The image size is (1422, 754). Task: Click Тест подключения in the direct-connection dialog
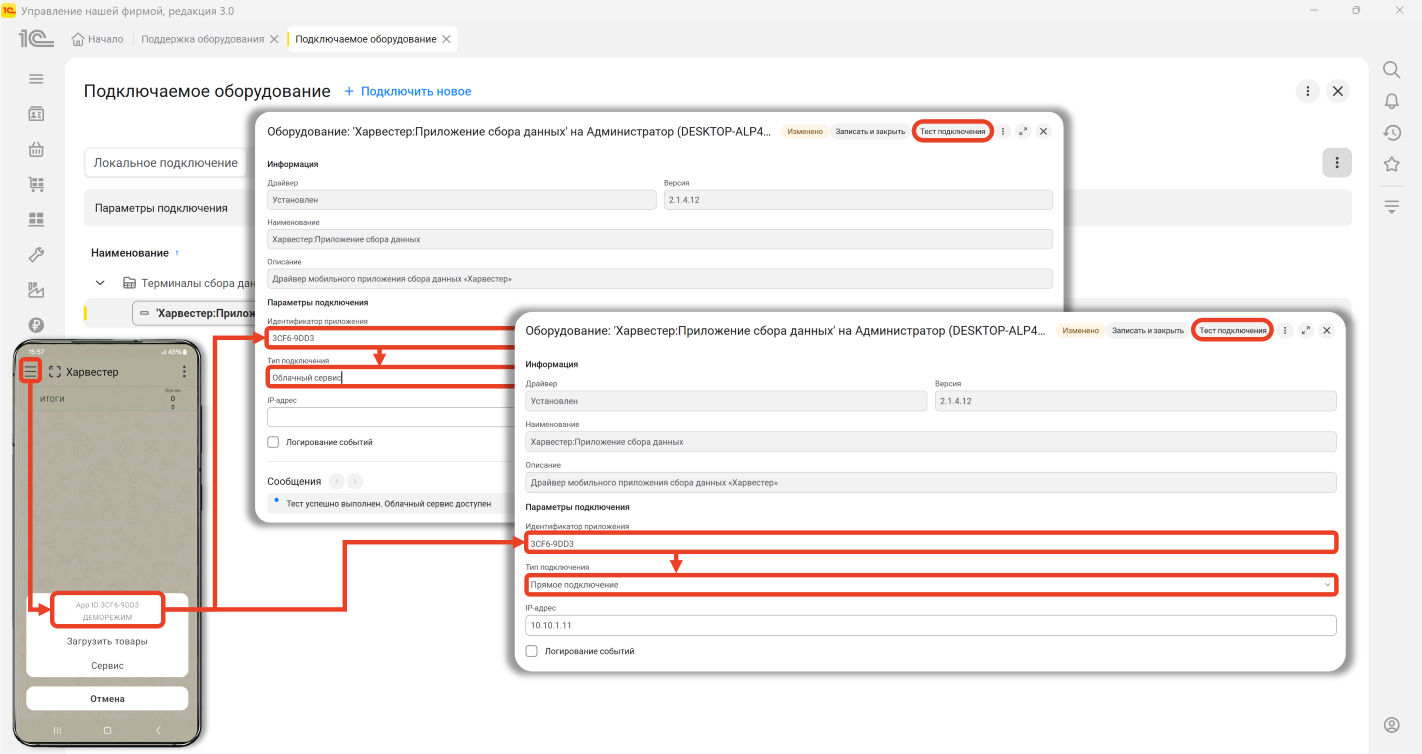tap(1233, 330)
